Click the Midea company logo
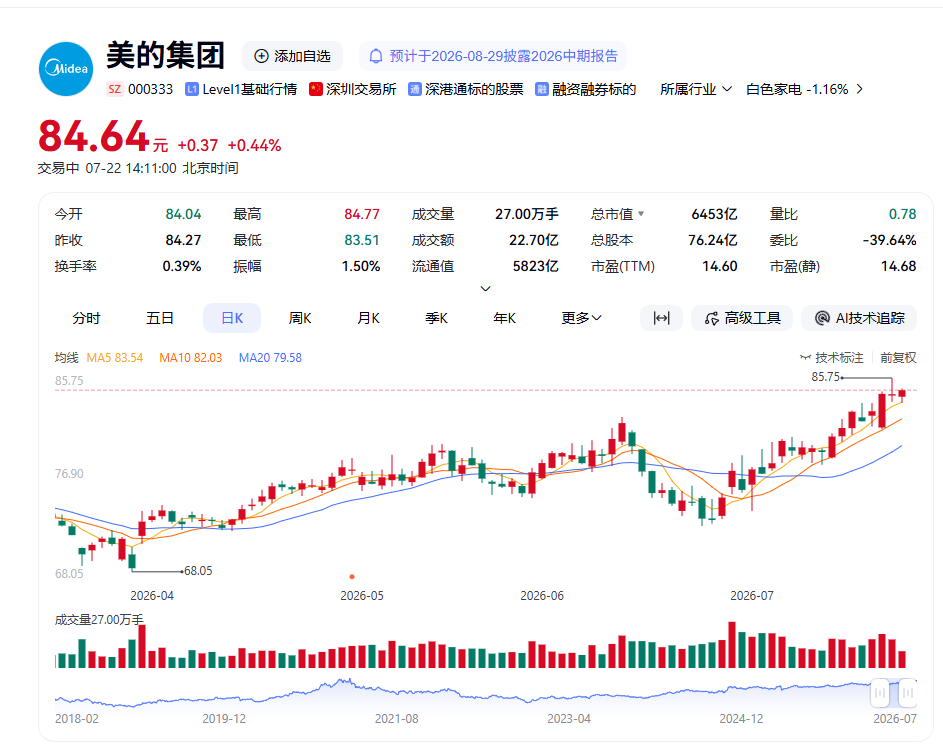 pos(66,69)
